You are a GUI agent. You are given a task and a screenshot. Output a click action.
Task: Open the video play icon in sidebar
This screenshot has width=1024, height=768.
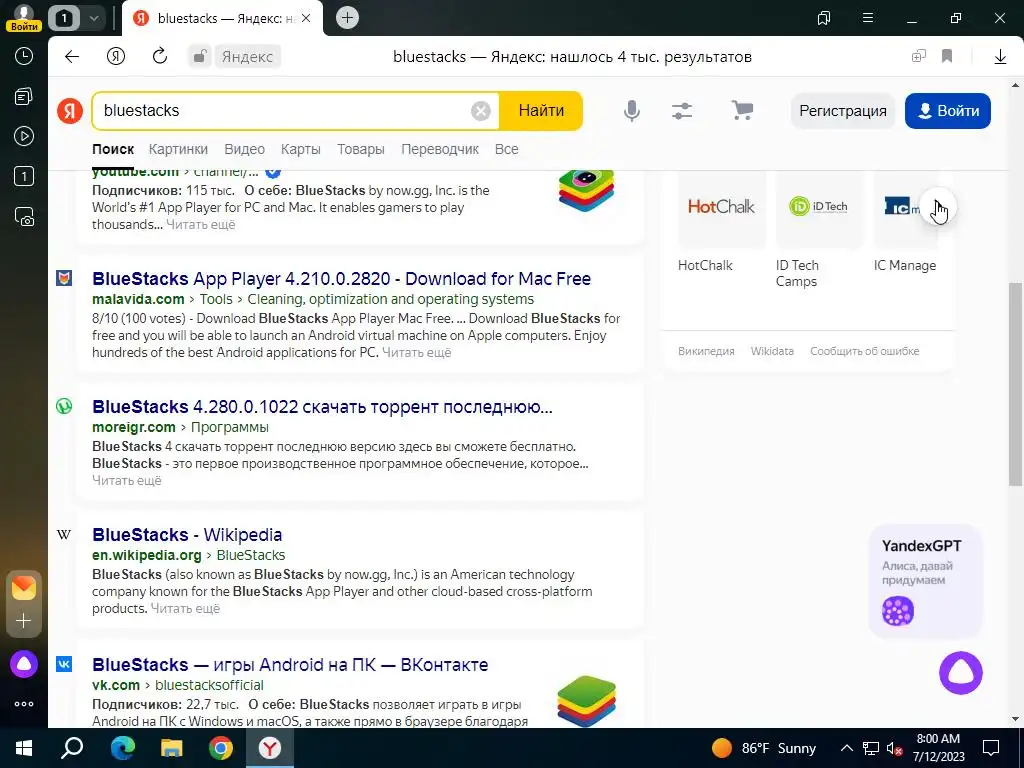24,136
